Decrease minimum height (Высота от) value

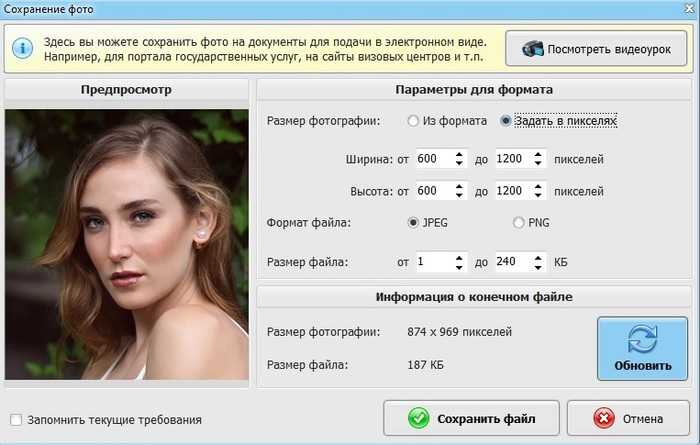[459, 196]
